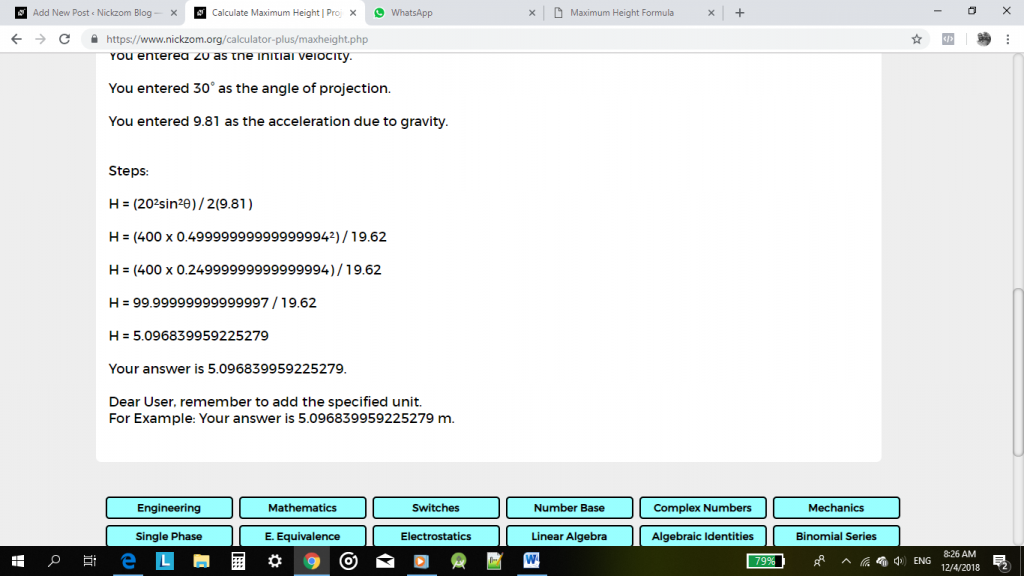Open the Binomial Series section

(x=836, y=536)
